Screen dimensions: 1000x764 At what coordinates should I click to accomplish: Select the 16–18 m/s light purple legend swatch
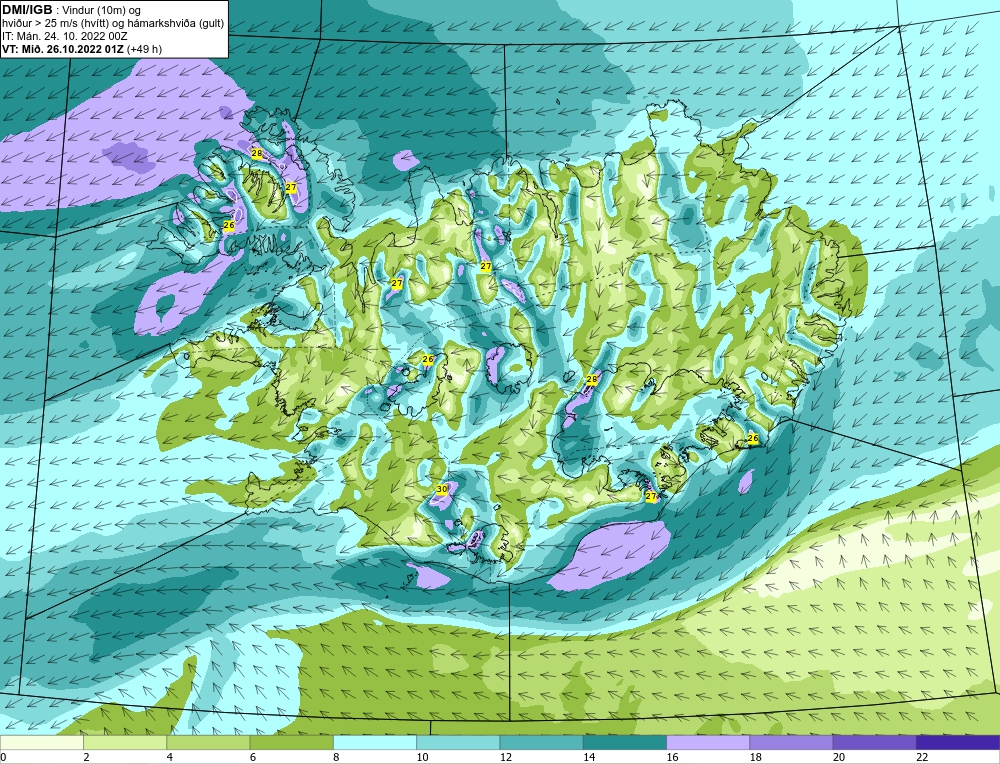708,742
